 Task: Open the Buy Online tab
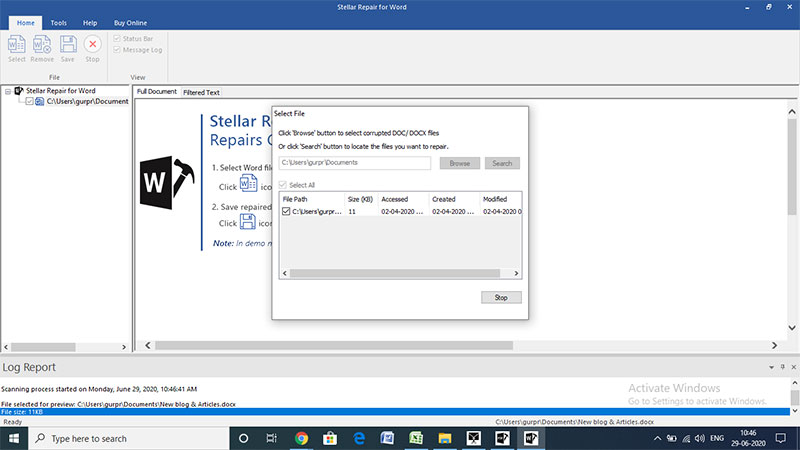[130, 23]
